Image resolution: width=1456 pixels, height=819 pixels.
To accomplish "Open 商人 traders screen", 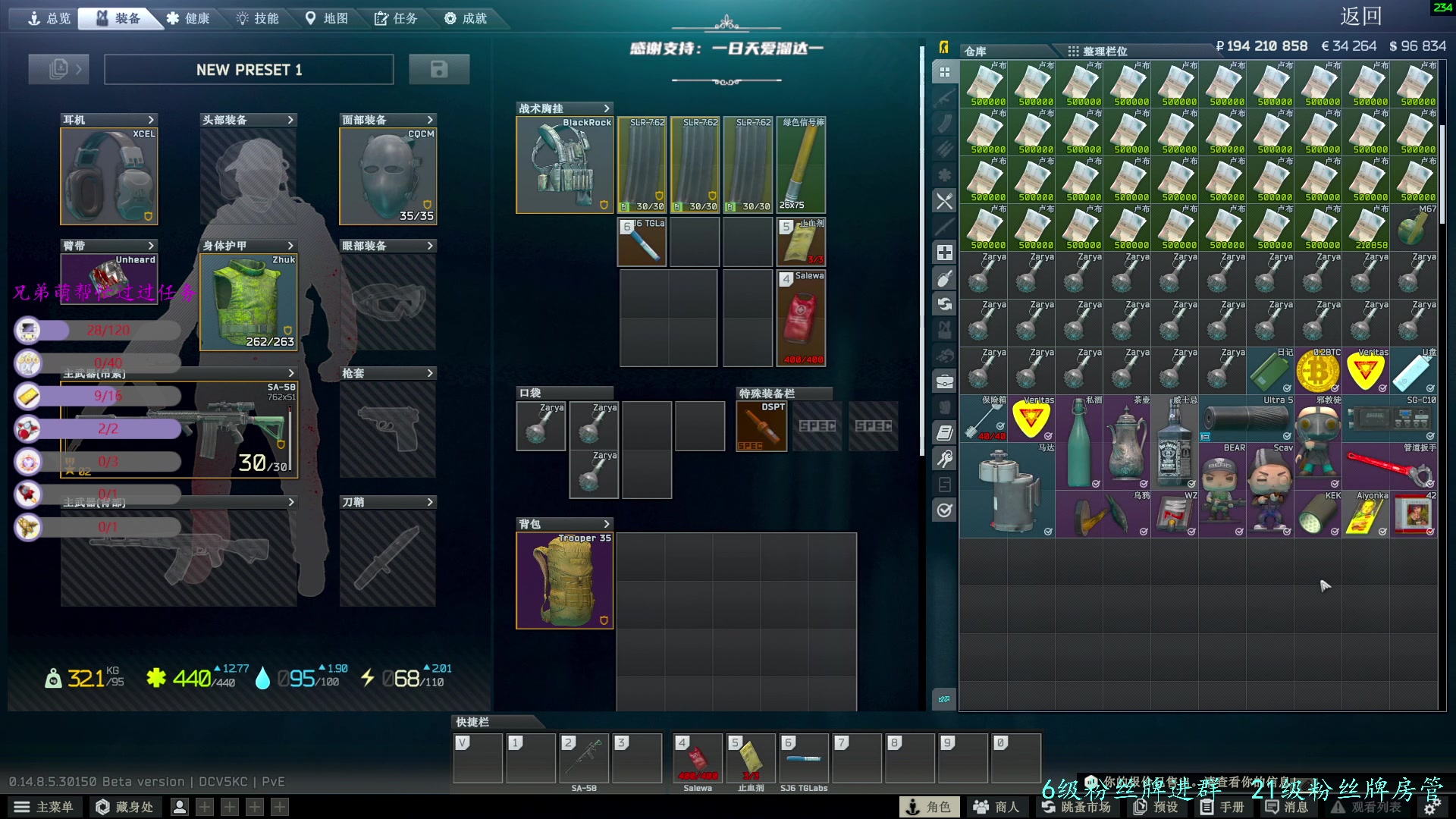I will click(996, 807).
